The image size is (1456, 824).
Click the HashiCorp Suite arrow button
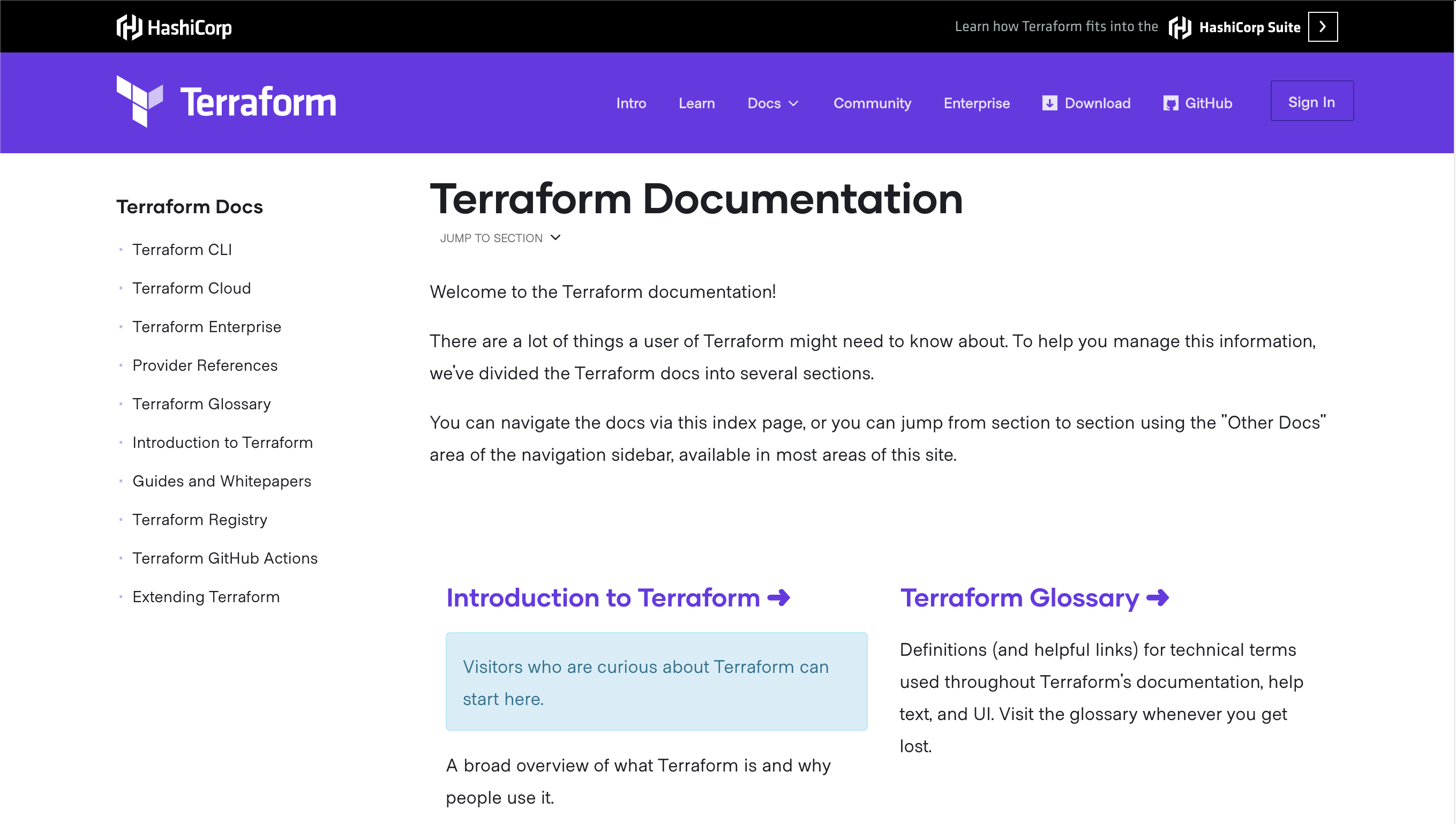[x=1323, y=27]
